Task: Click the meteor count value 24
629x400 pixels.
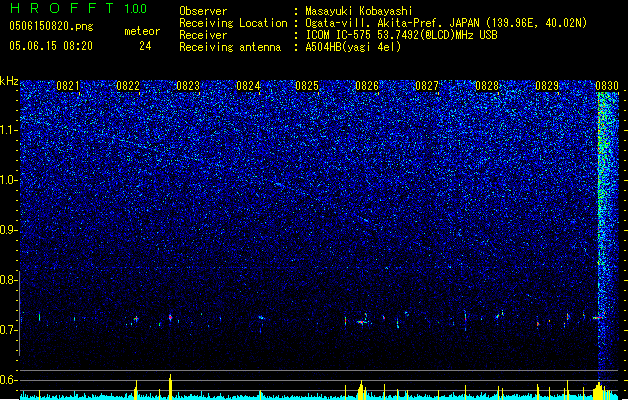Action: tap(145, 46)
